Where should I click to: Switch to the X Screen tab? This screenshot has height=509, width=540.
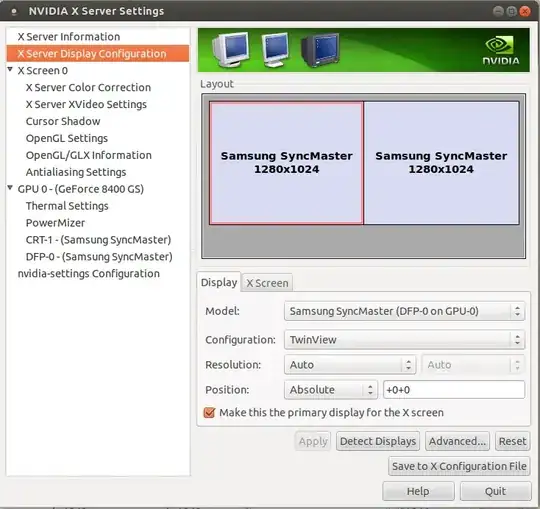coord(267,283)
